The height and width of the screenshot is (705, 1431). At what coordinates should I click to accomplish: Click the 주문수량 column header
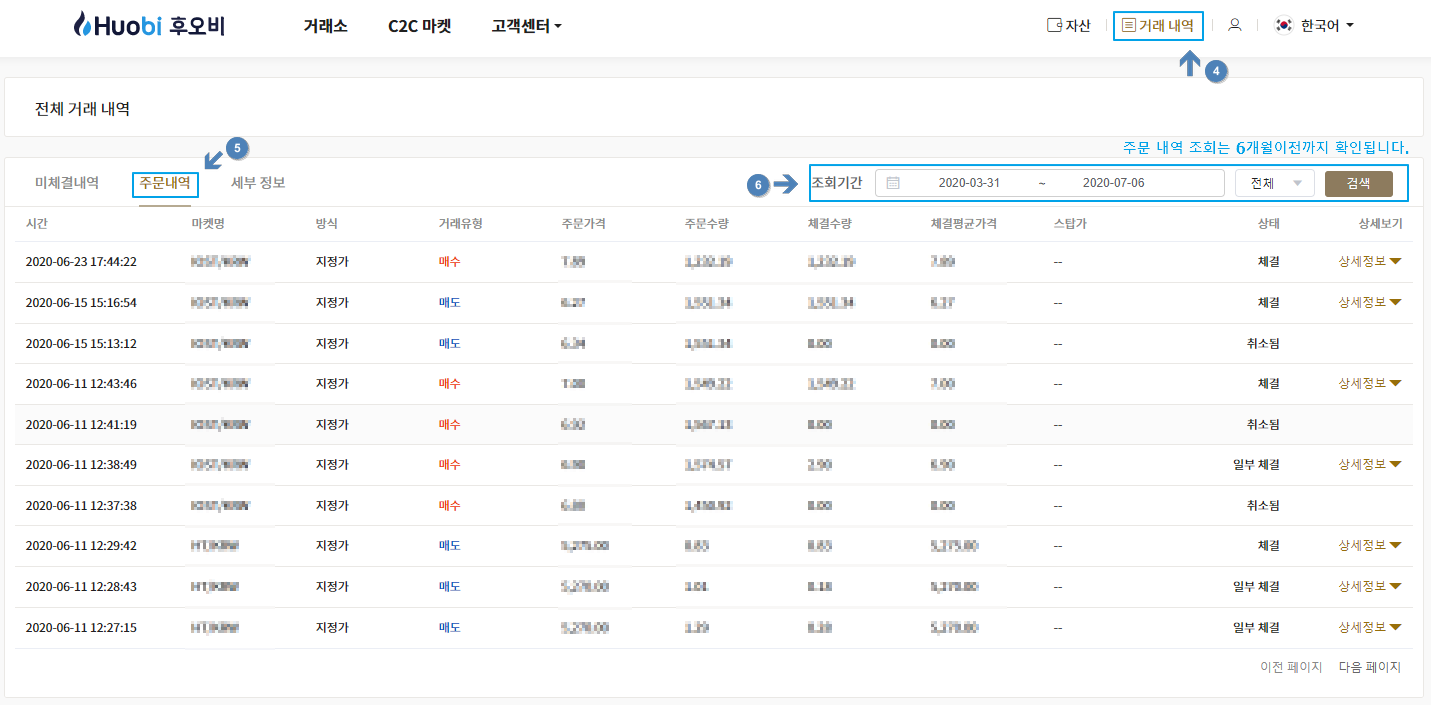[x=707, y=223]
